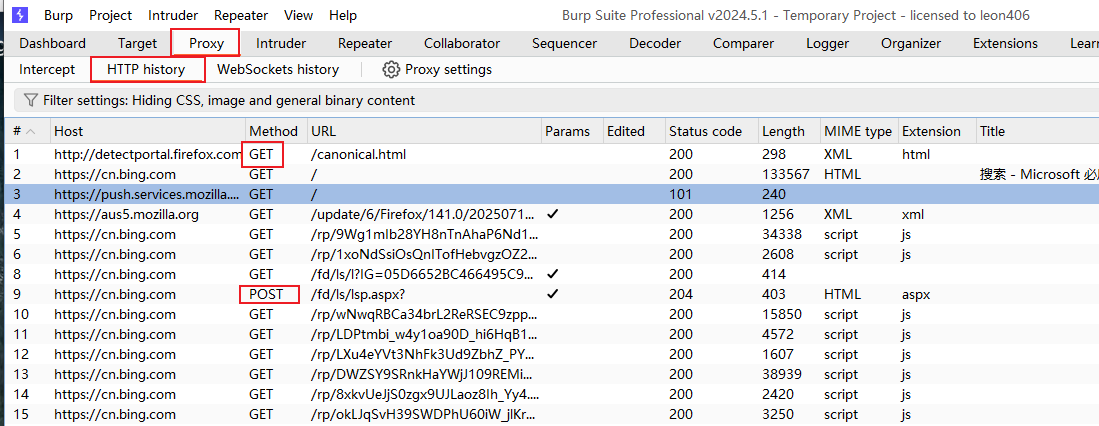Image resolution: width=1099 pixels, height=426 pixels.
Task: Click the Params checkmark in row 8
Action: [553, 274]
